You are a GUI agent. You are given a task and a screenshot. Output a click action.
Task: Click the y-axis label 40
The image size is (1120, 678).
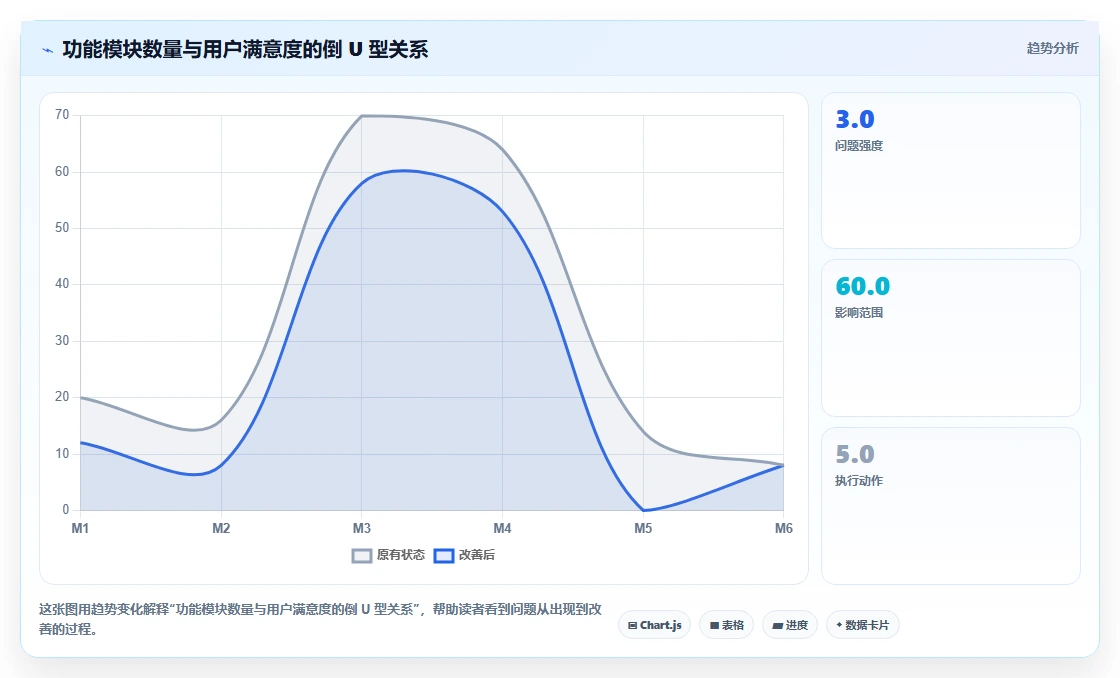click(x=62, y=284)
